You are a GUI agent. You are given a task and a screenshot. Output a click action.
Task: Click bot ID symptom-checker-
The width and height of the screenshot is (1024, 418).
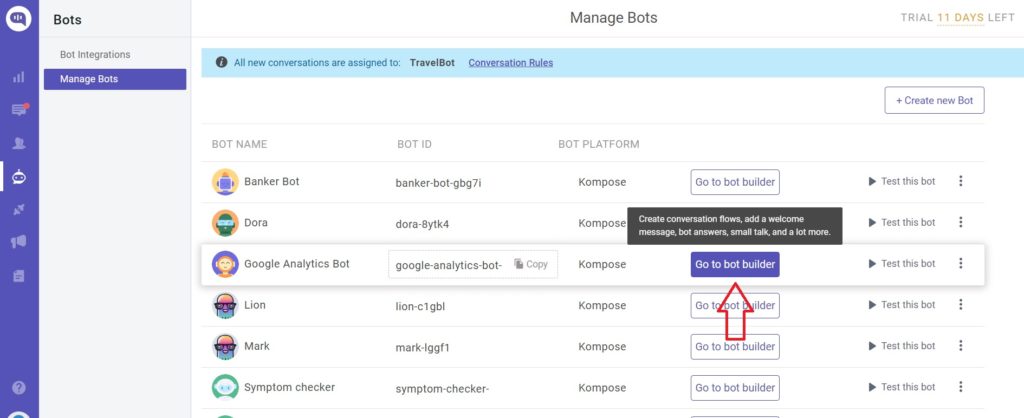point(442,389)
